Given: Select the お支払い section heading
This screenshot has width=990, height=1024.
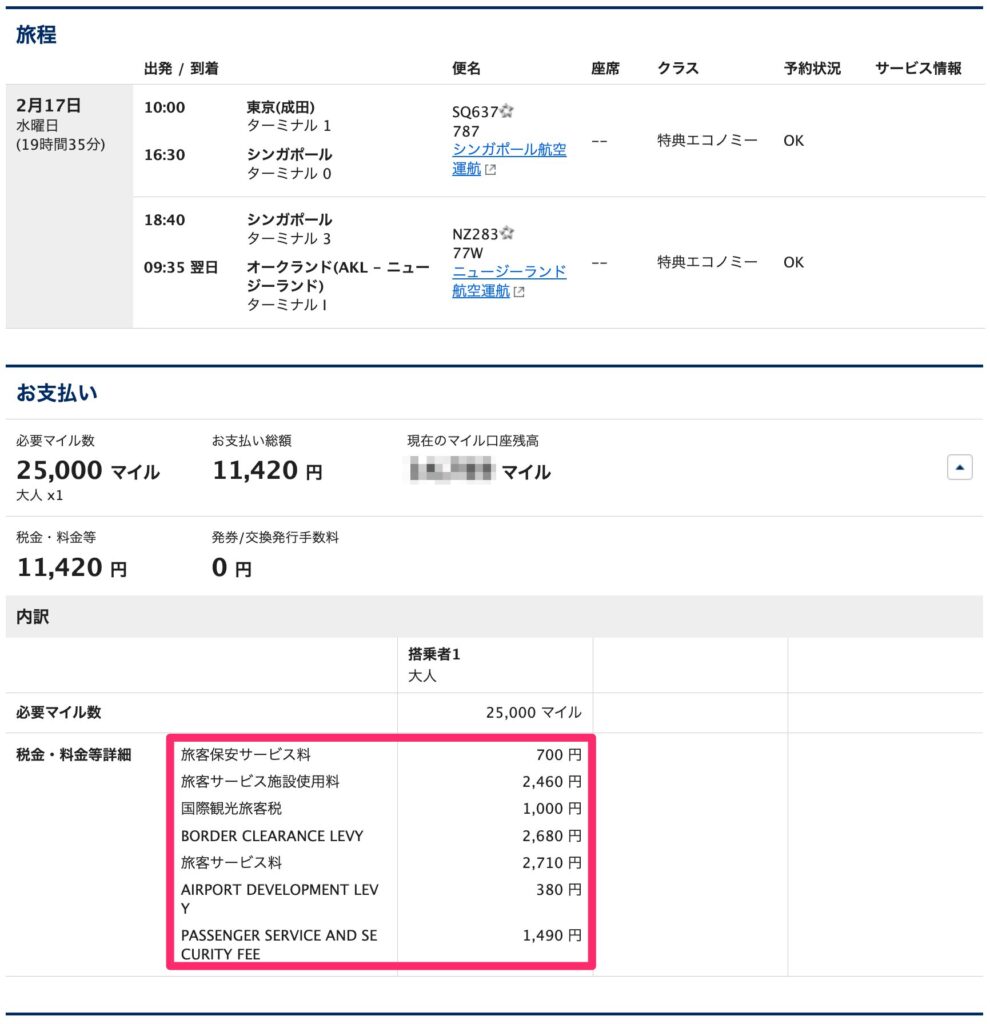Looking at the screenshot, I should [x=57, y=392].
